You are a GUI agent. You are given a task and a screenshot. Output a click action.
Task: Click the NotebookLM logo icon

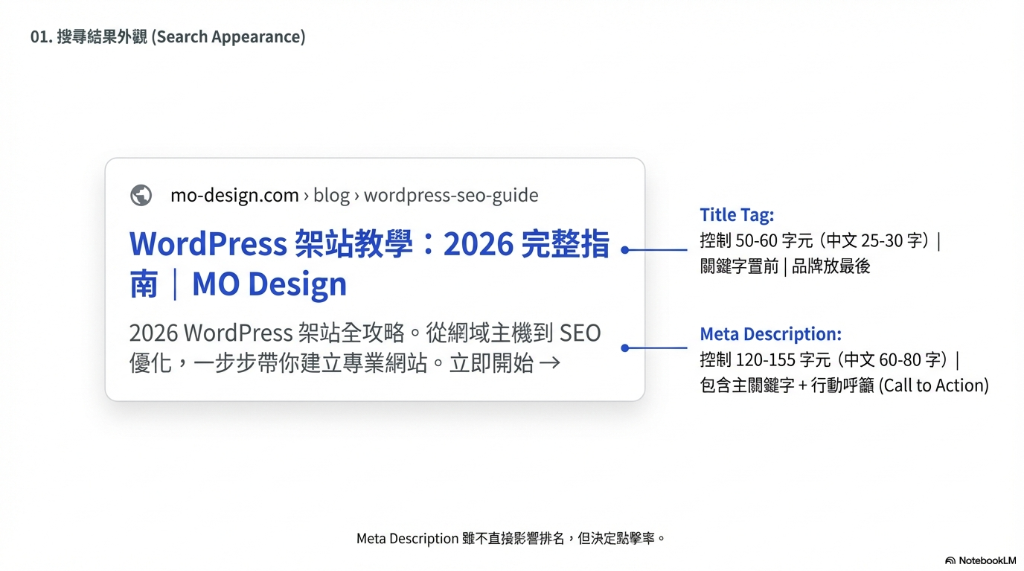pyautogui.click(x=950, y=561)
